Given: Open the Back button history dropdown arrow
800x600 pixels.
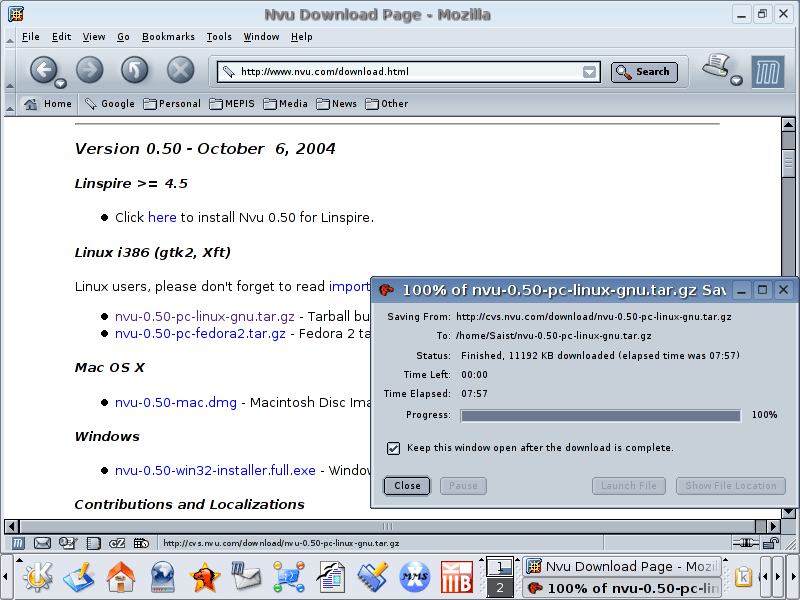Looking at the screenshot, I should pos(61,83).
